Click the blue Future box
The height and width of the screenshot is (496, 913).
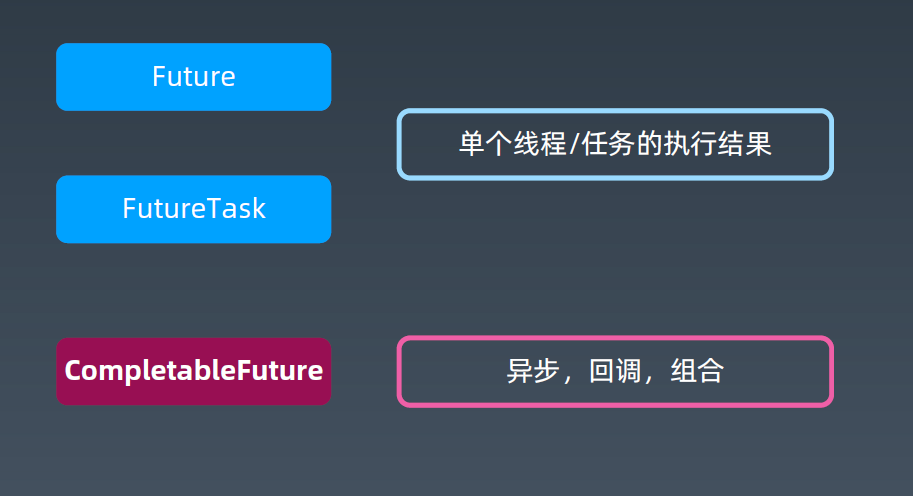pyautogui.click(x=193, y=77)
